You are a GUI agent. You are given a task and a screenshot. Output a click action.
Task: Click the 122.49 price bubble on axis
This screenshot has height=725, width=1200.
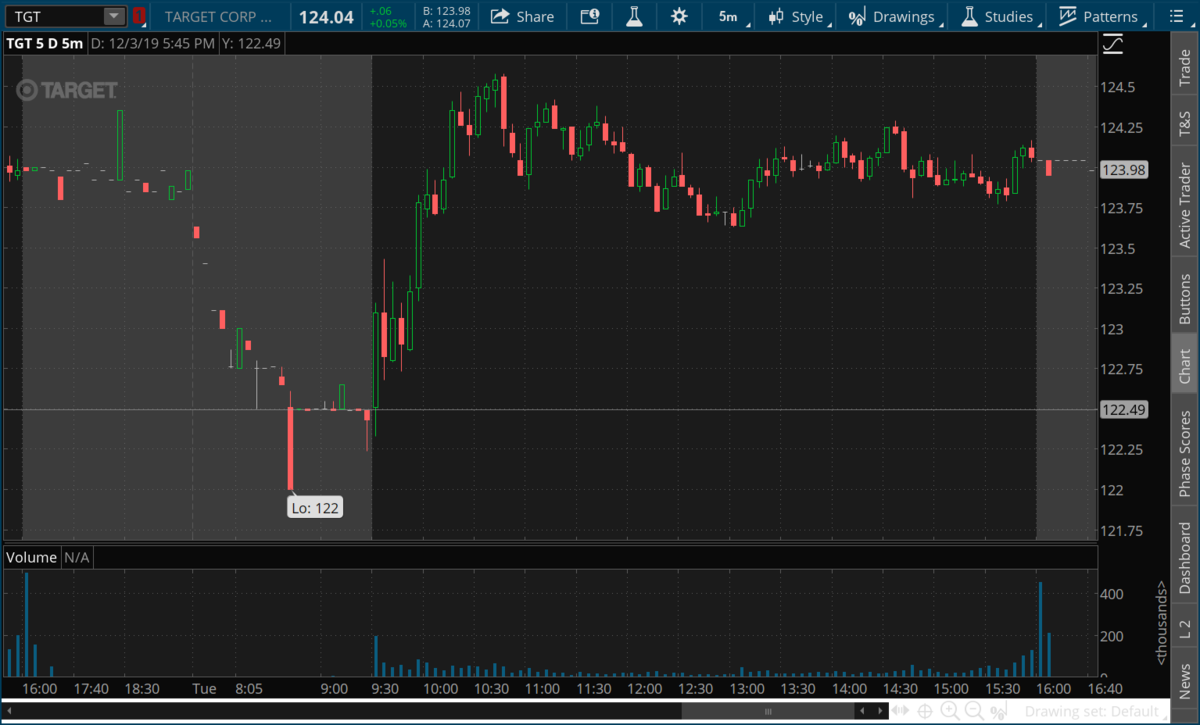click(x=1123, y=409)
